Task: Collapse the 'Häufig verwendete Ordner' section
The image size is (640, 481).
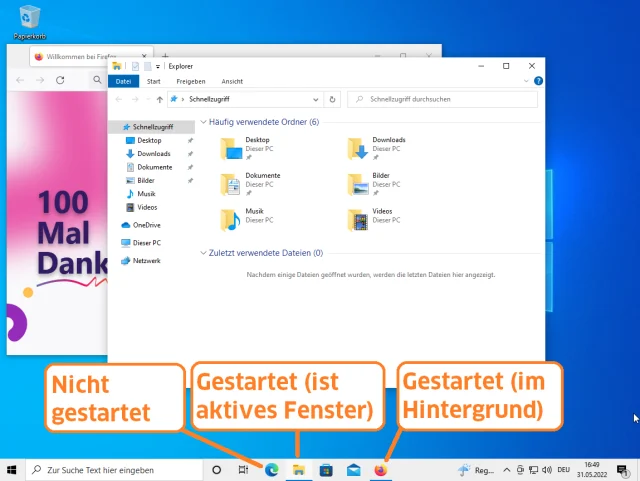Action: tap(204, 122)
